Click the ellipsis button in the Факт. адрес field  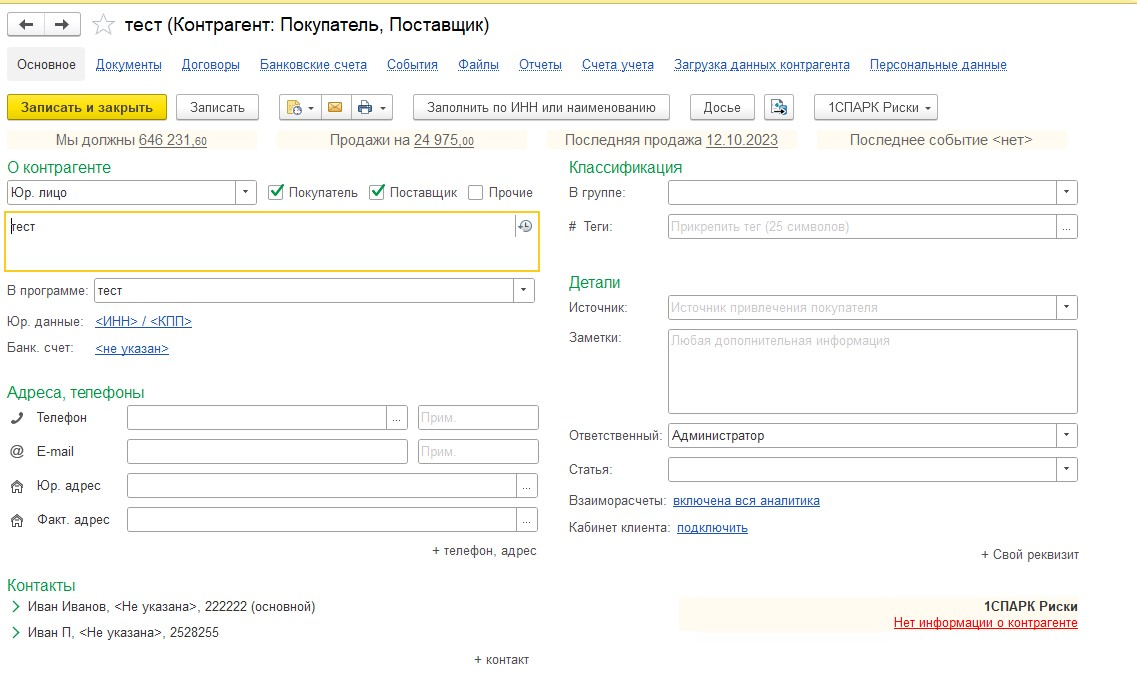pyautogui.click(x=527, y=519)
